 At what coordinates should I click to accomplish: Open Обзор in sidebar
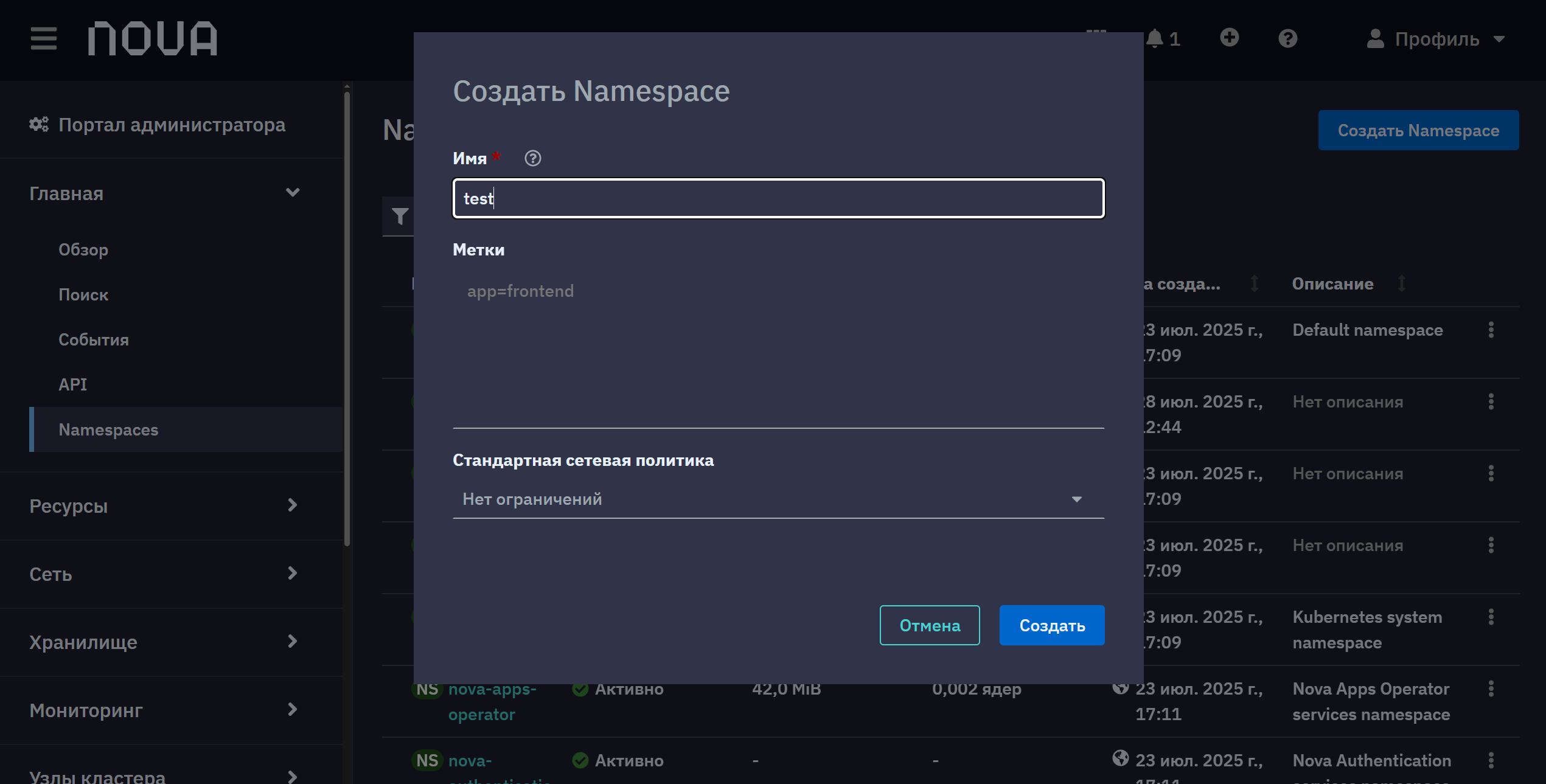[x=83, y=250]
